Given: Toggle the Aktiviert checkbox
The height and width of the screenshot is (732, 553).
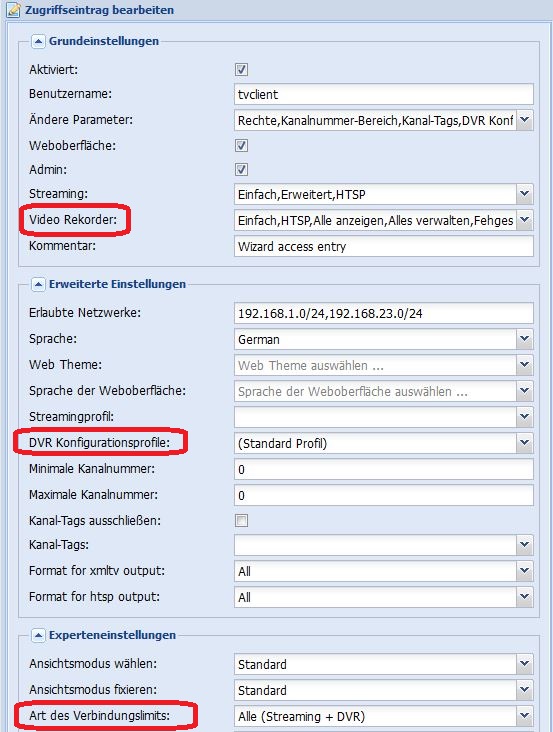Looking at the screenshot, I should click(x=241, y=70).
